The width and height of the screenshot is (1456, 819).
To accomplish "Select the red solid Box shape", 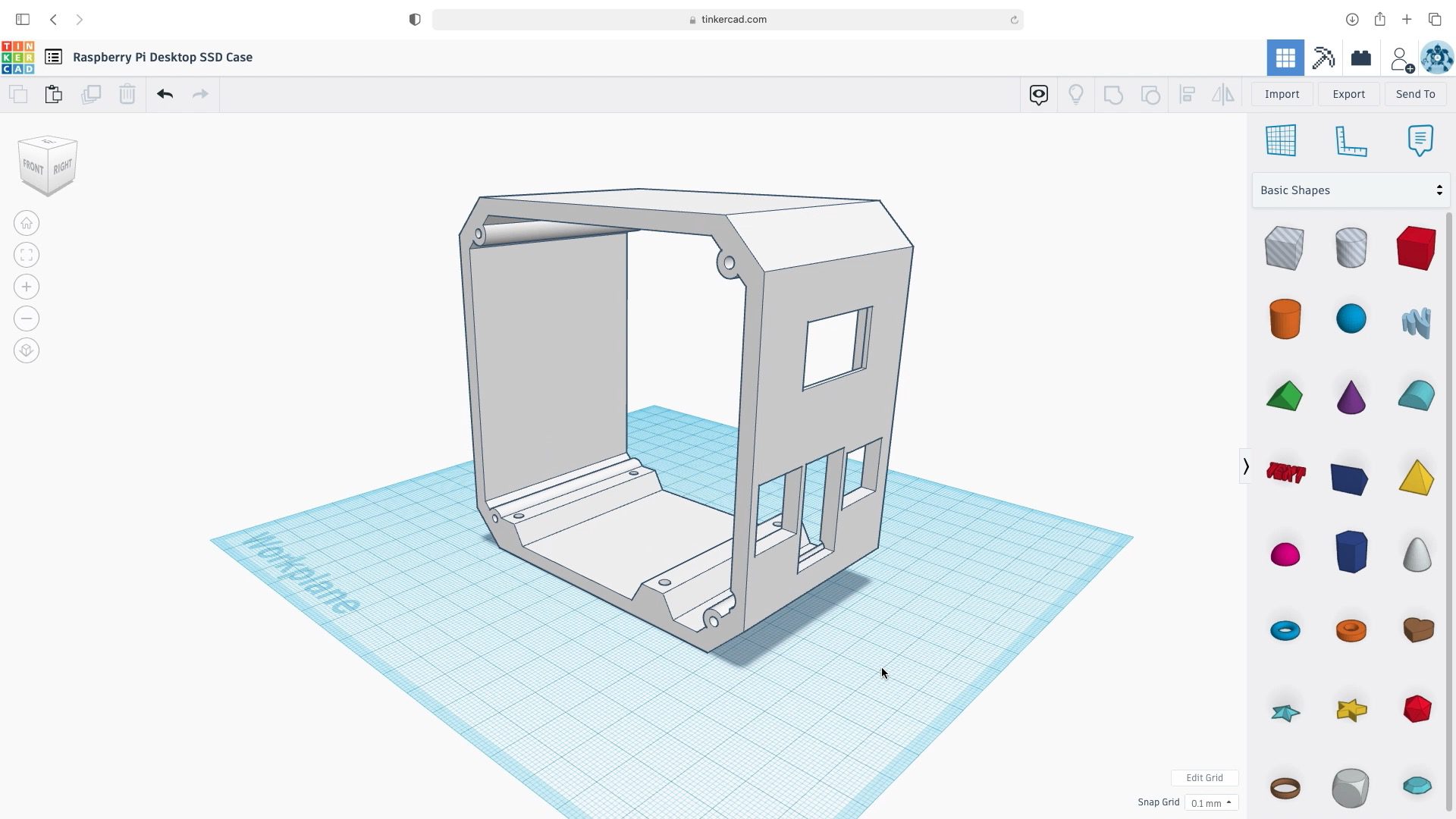I will click(1416, 247).
